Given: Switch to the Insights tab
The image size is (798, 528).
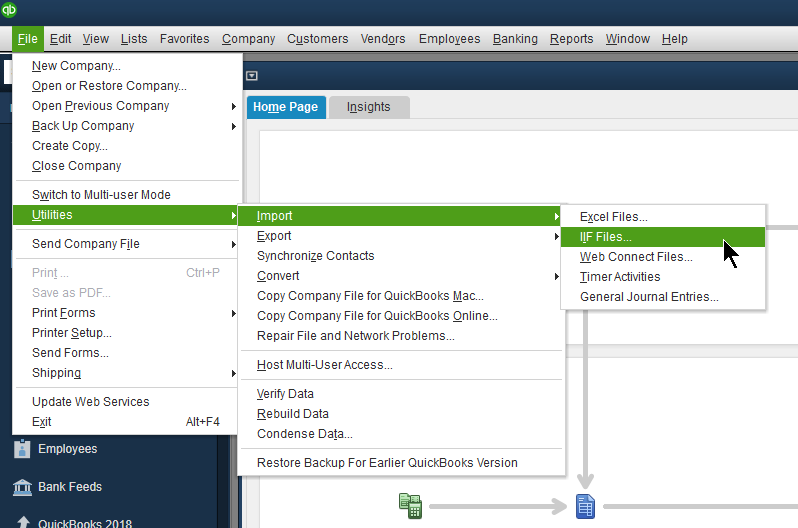Looking at the screenshot, I should click(368, 107).
